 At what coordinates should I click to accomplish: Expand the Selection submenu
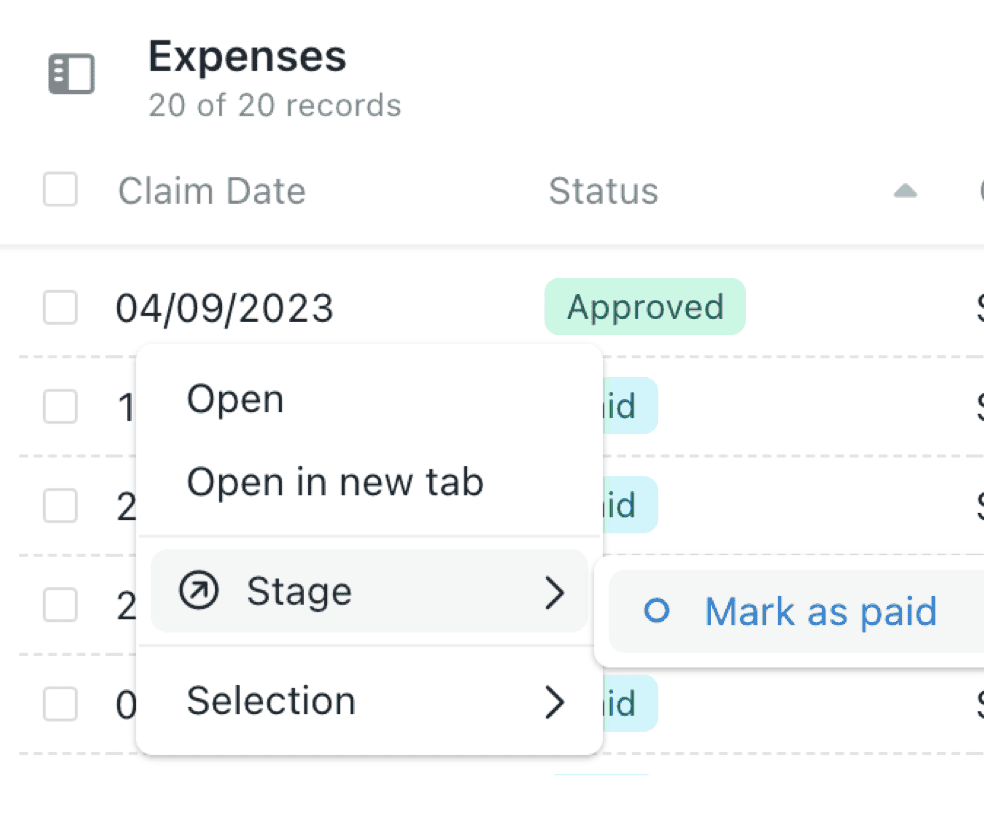pos(270,700)
